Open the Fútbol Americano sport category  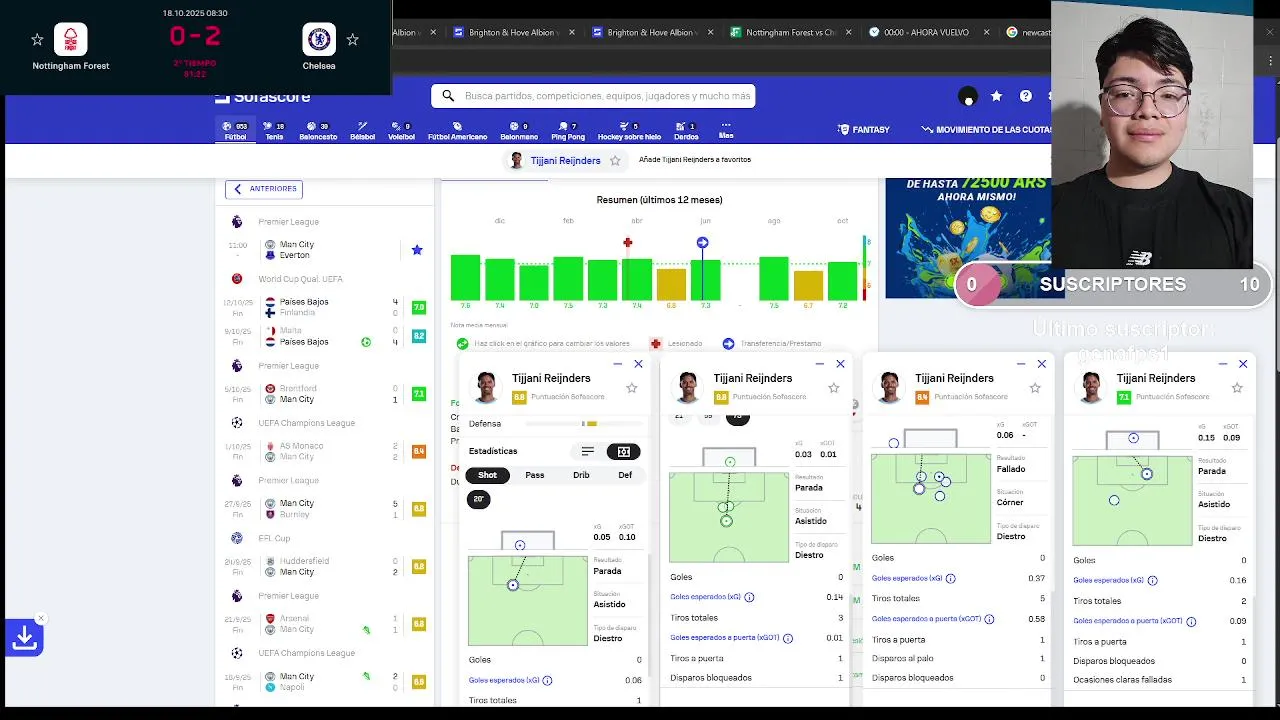tap(457, 131)
